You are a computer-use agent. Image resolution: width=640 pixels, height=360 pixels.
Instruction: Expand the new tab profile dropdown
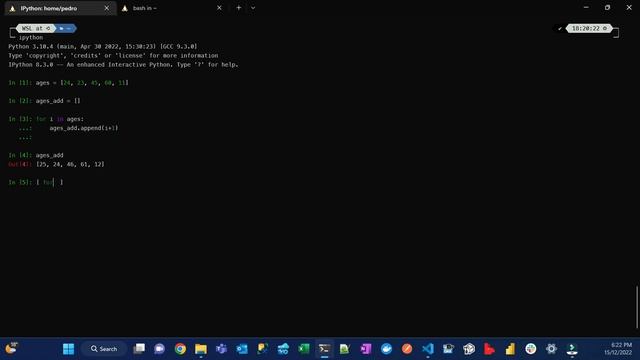click(253, 8)
